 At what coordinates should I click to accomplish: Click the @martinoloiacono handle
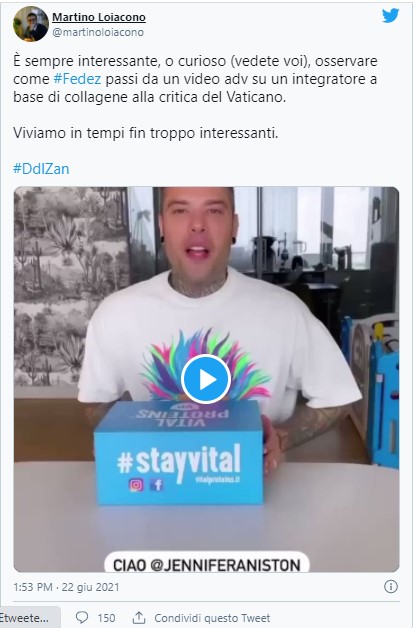(98, 32)
